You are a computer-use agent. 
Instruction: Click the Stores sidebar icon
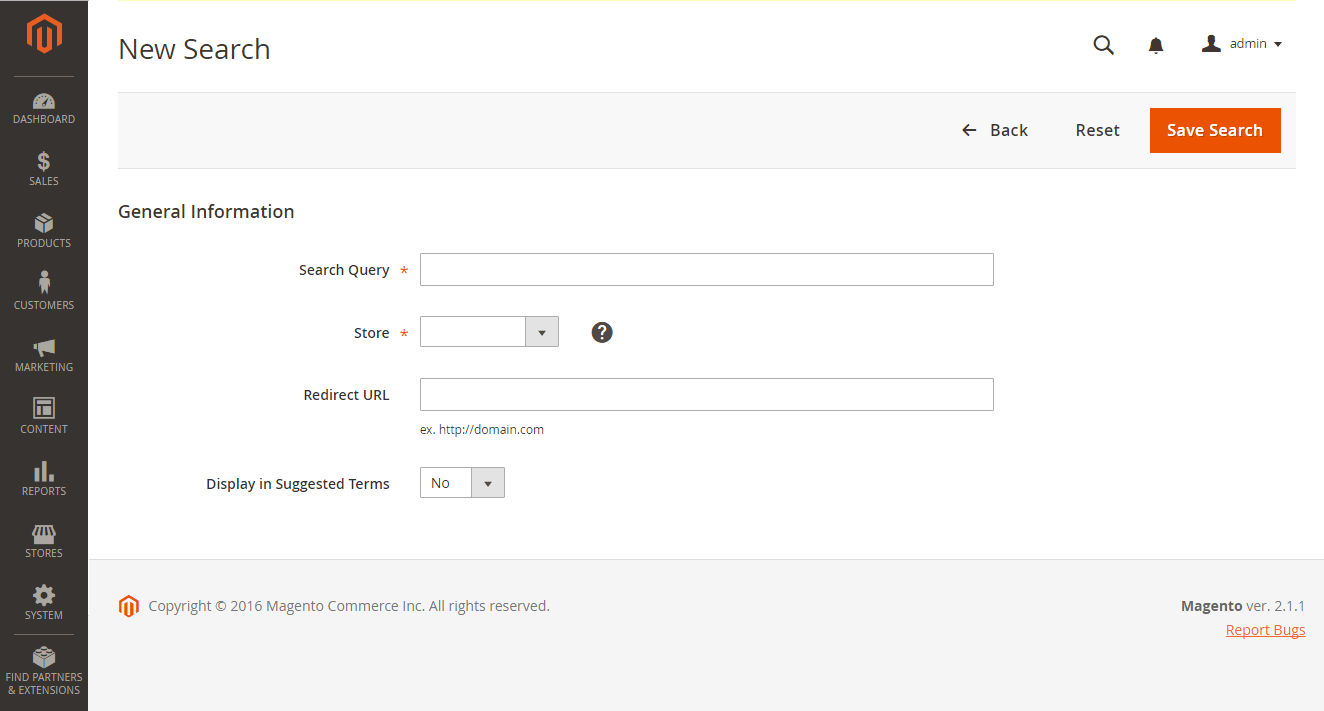tap(43, 540)
